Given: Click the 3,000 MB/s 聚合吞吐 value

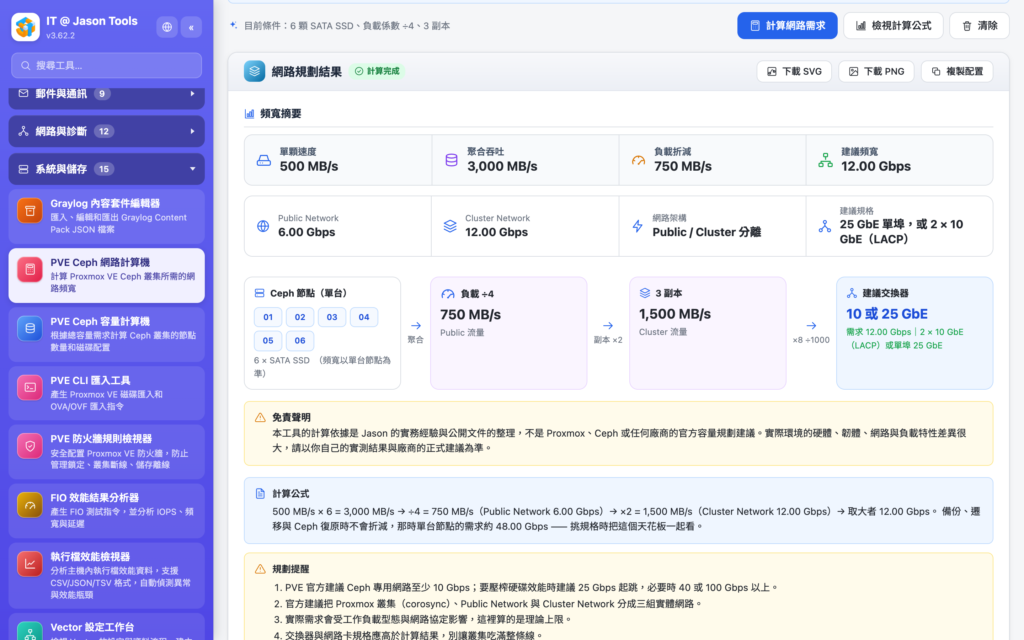Looking at the screenshot, I should pyautogui.click(x=502, y=167).
